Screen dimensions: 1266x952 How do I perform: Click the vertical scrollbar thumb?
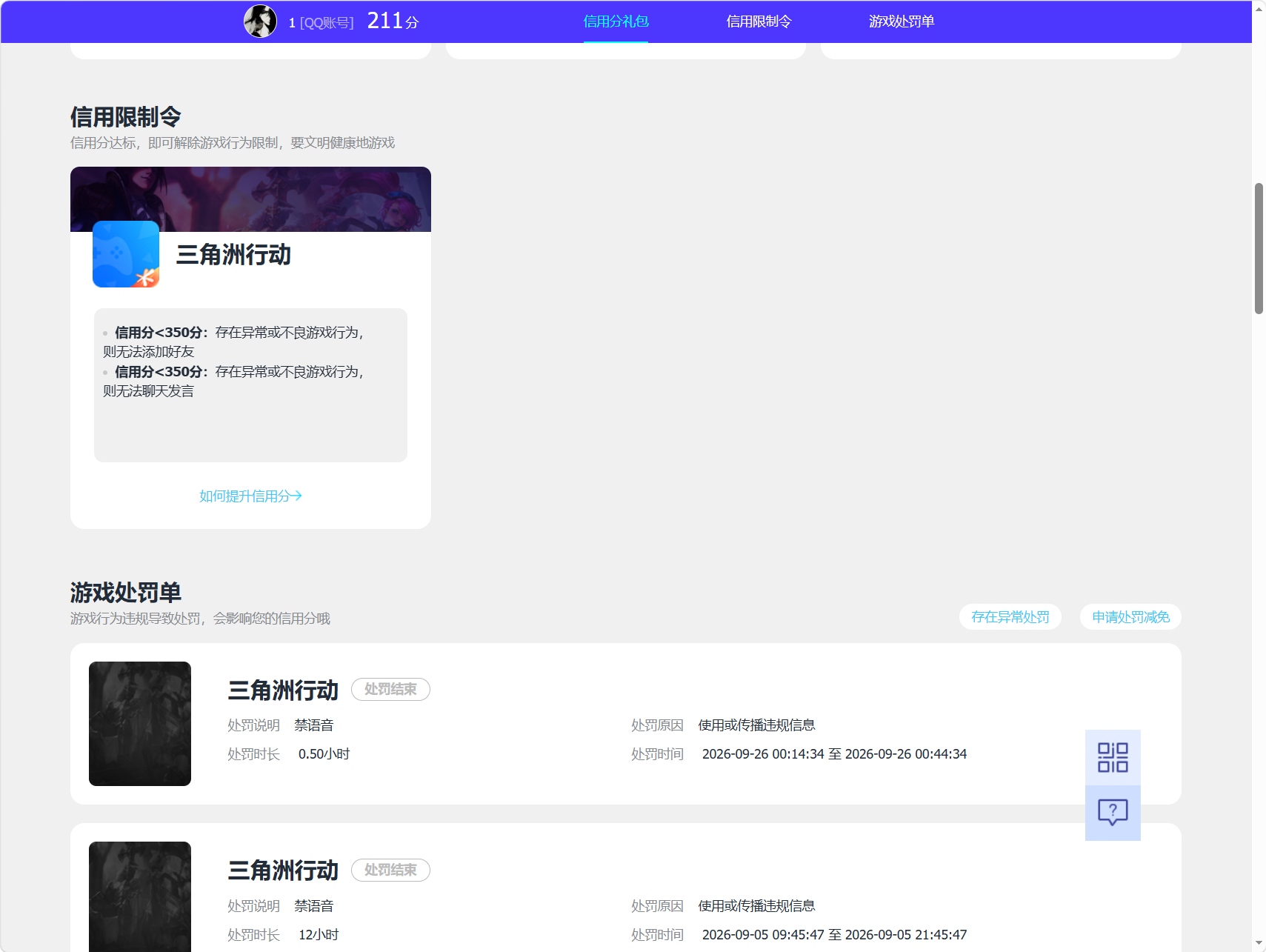[x=1259, y=249]
